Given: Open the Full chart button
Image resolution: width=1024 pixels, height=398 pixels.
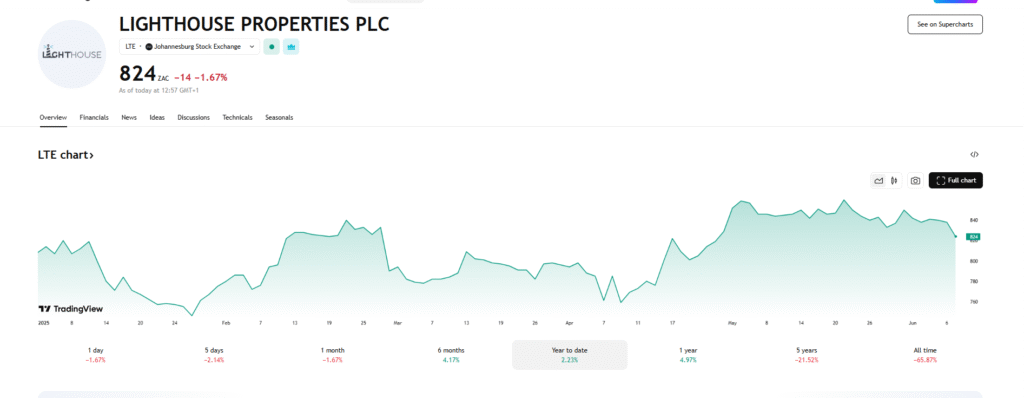Looking at the screenshot, I should point(955,180).
